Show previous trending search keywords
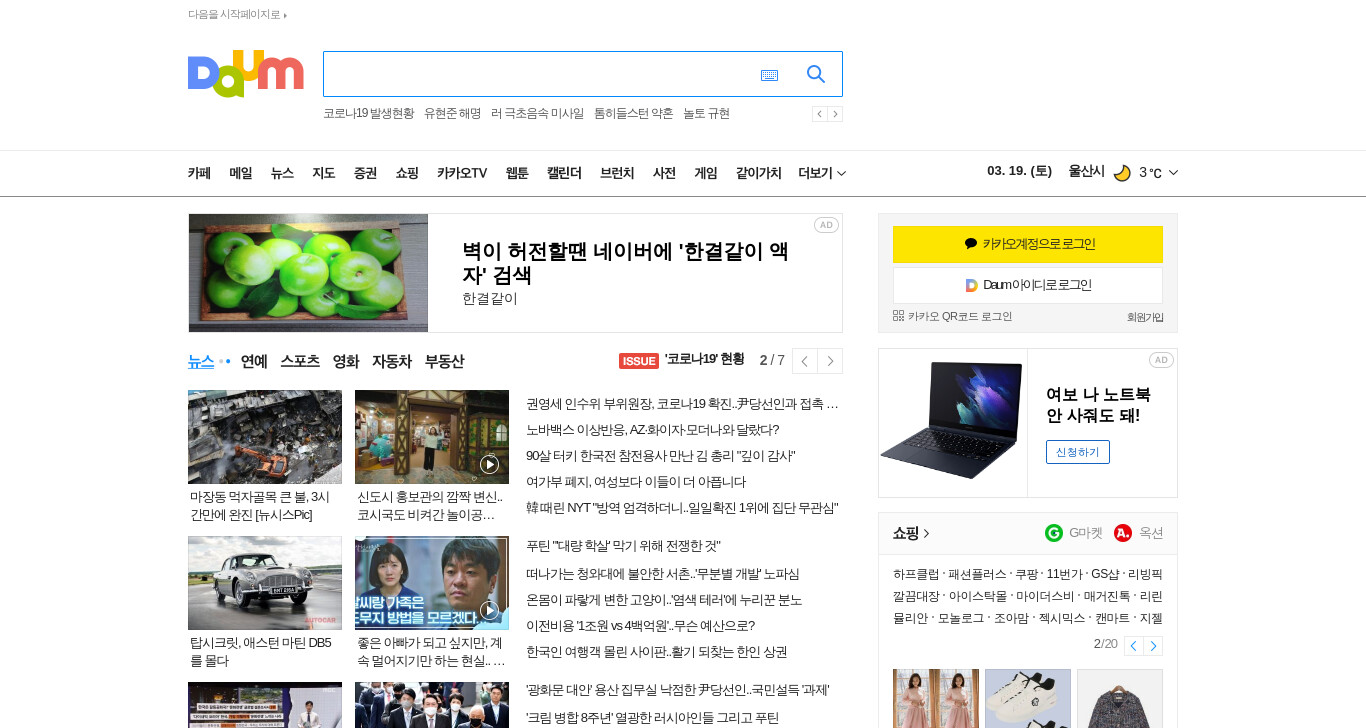This screenshot has width=1366, height=728. pos(820,114)
